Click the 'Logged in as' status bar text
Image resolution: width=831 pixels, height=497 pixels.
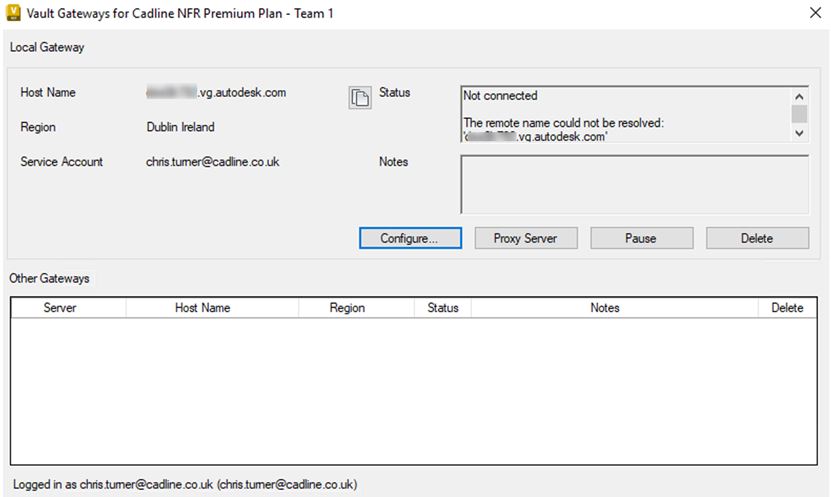coord(185,484)
